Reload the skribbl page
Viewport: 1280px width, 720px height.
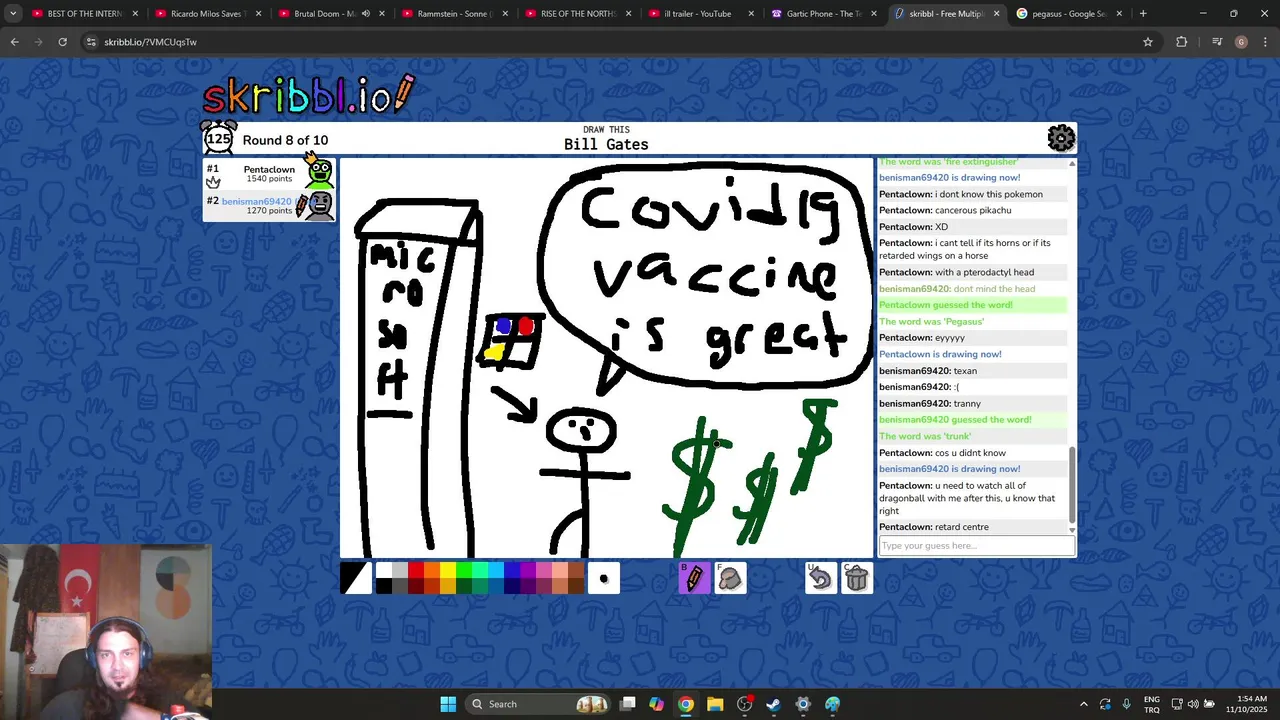[x=62, y=42]
